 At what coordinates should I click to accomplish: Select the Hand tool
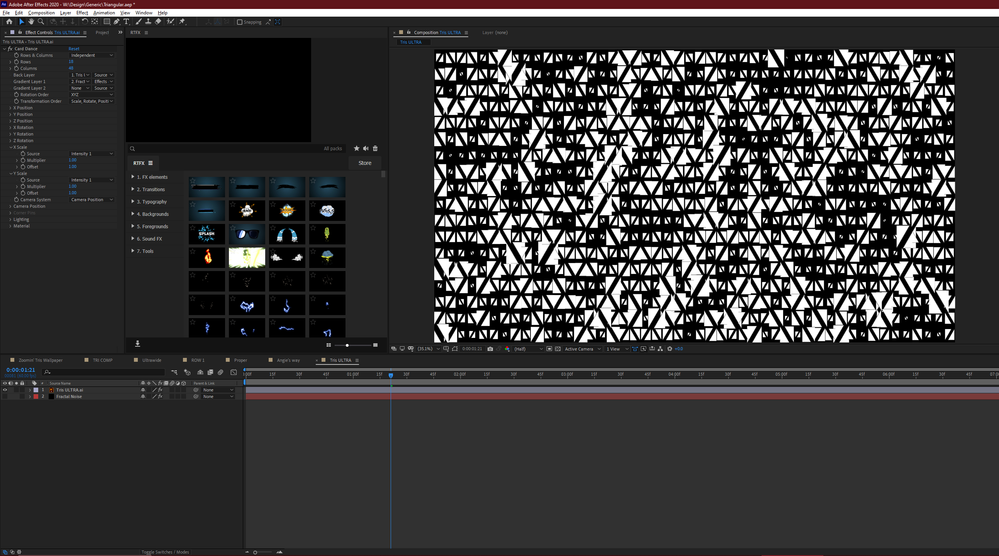[31, 22]
